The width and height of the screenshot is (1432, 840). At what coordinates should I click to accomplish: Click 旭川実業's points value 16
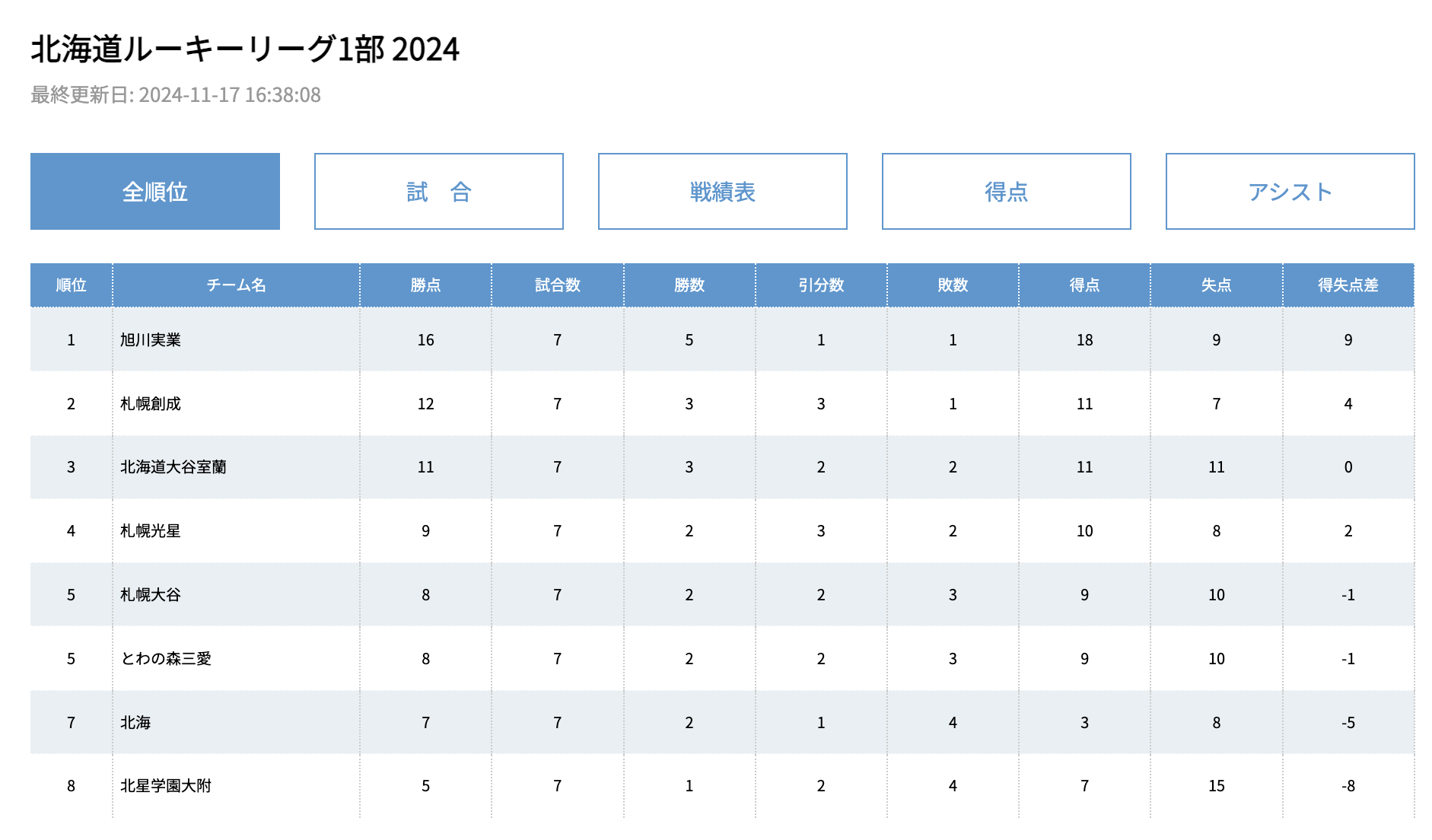pos(426,340)
